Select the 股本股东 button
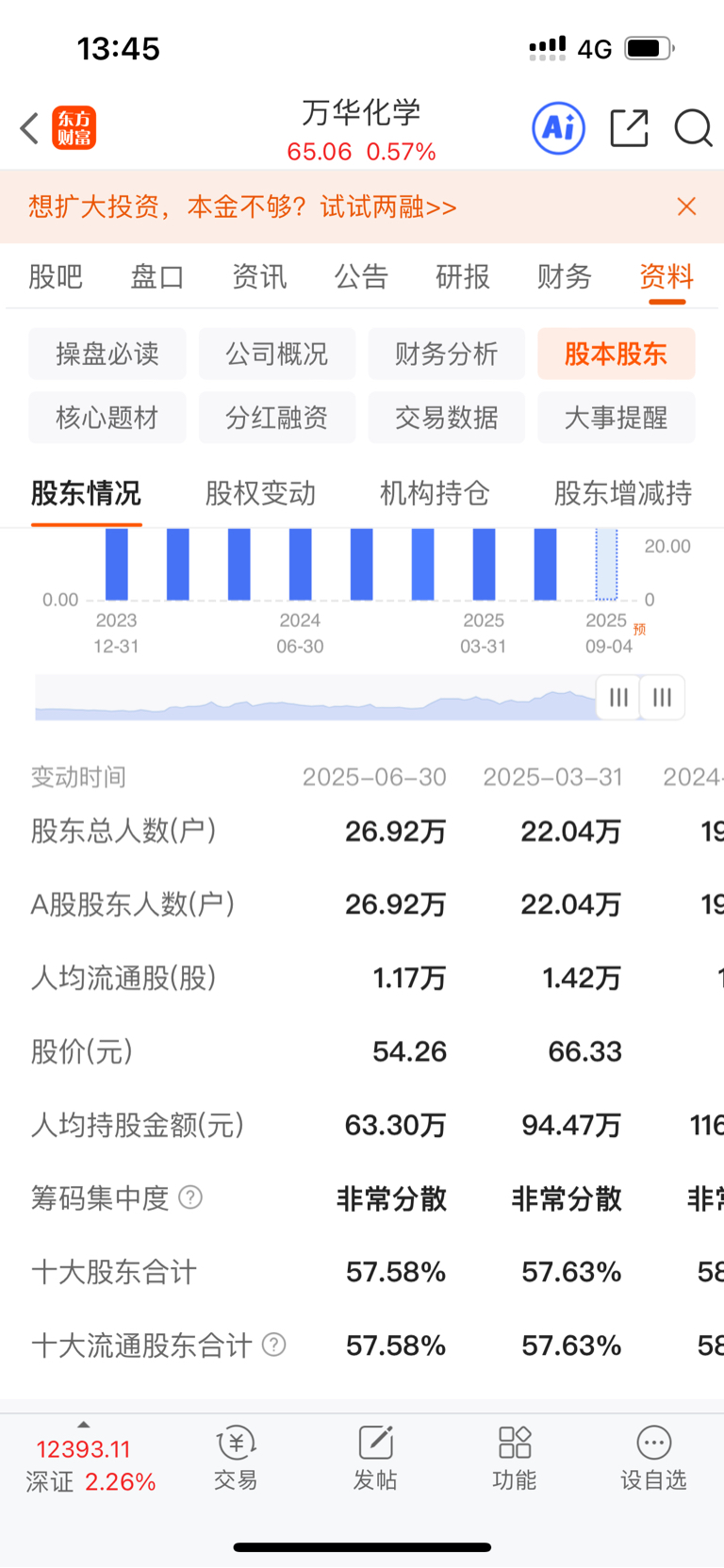This screenshot has width=724, height=1568. pyautogui.click(x=617, y=354)
